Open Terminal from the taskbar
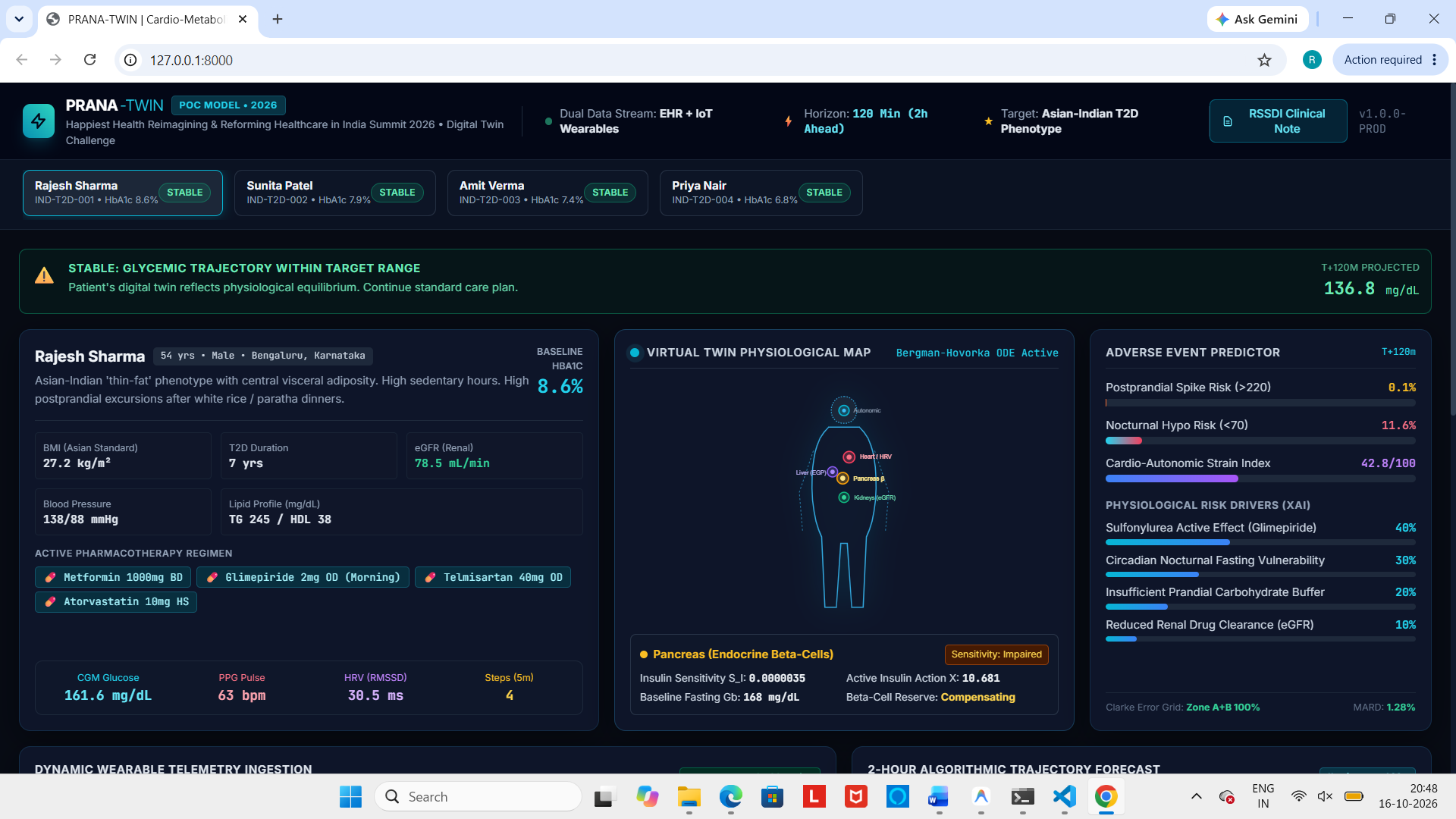 pos(1022,796)
